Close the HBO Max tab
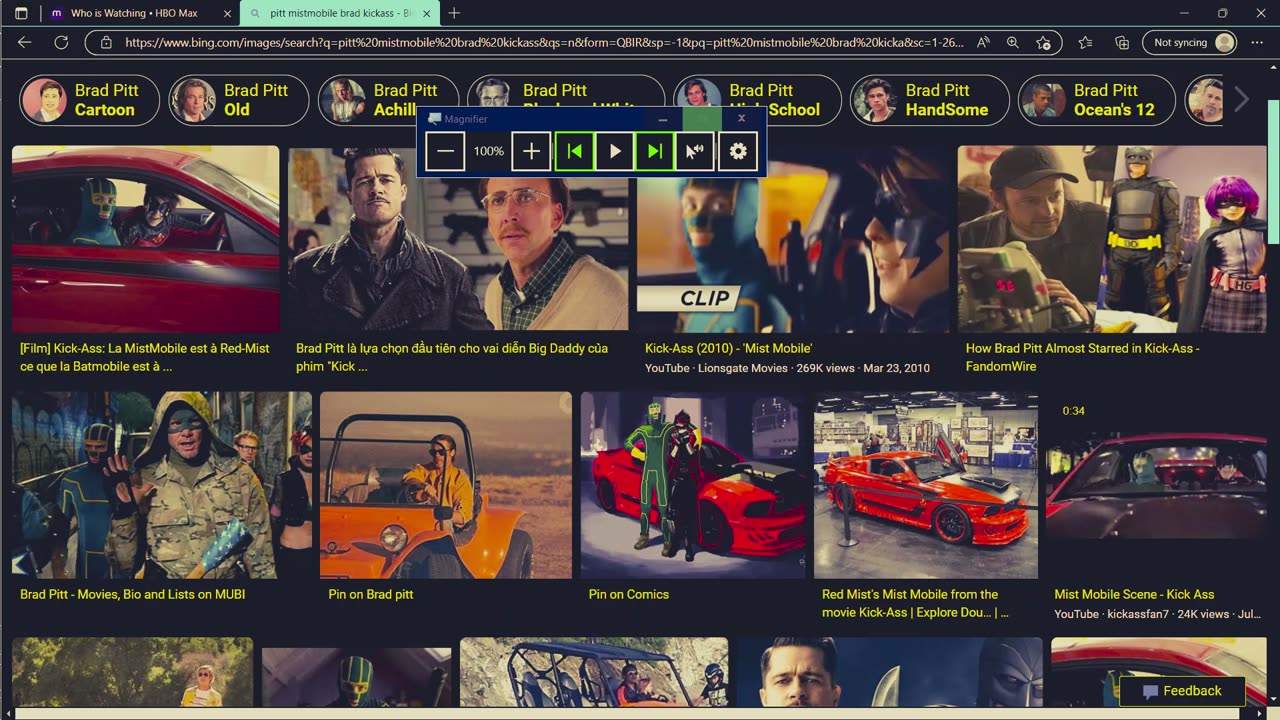The image size is (1280, 720). pos(228,13)
